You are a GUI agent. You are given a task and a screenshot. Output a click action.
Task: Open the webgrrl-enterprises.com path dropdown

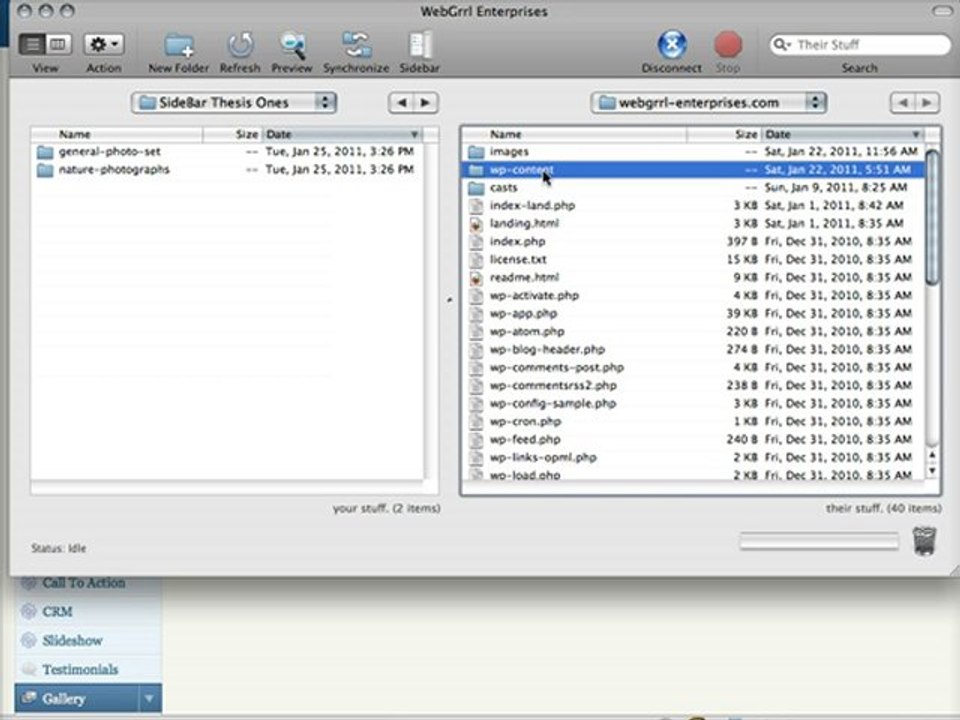coord(709,103)
